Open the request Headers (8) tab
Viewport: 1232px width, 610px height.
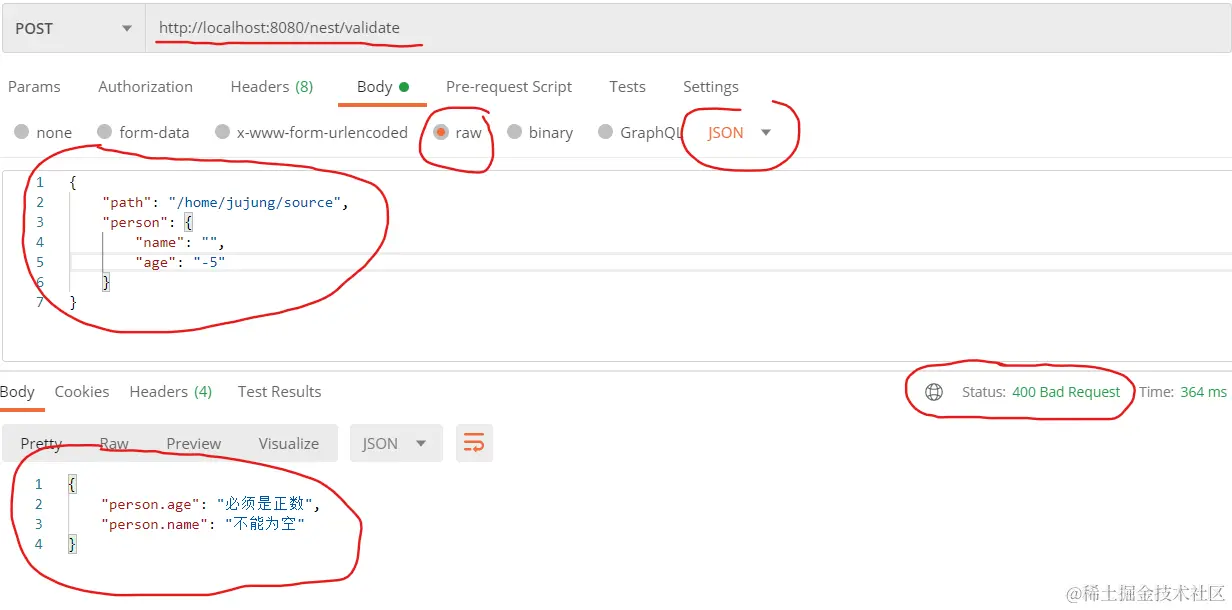[x=271, y=87]
